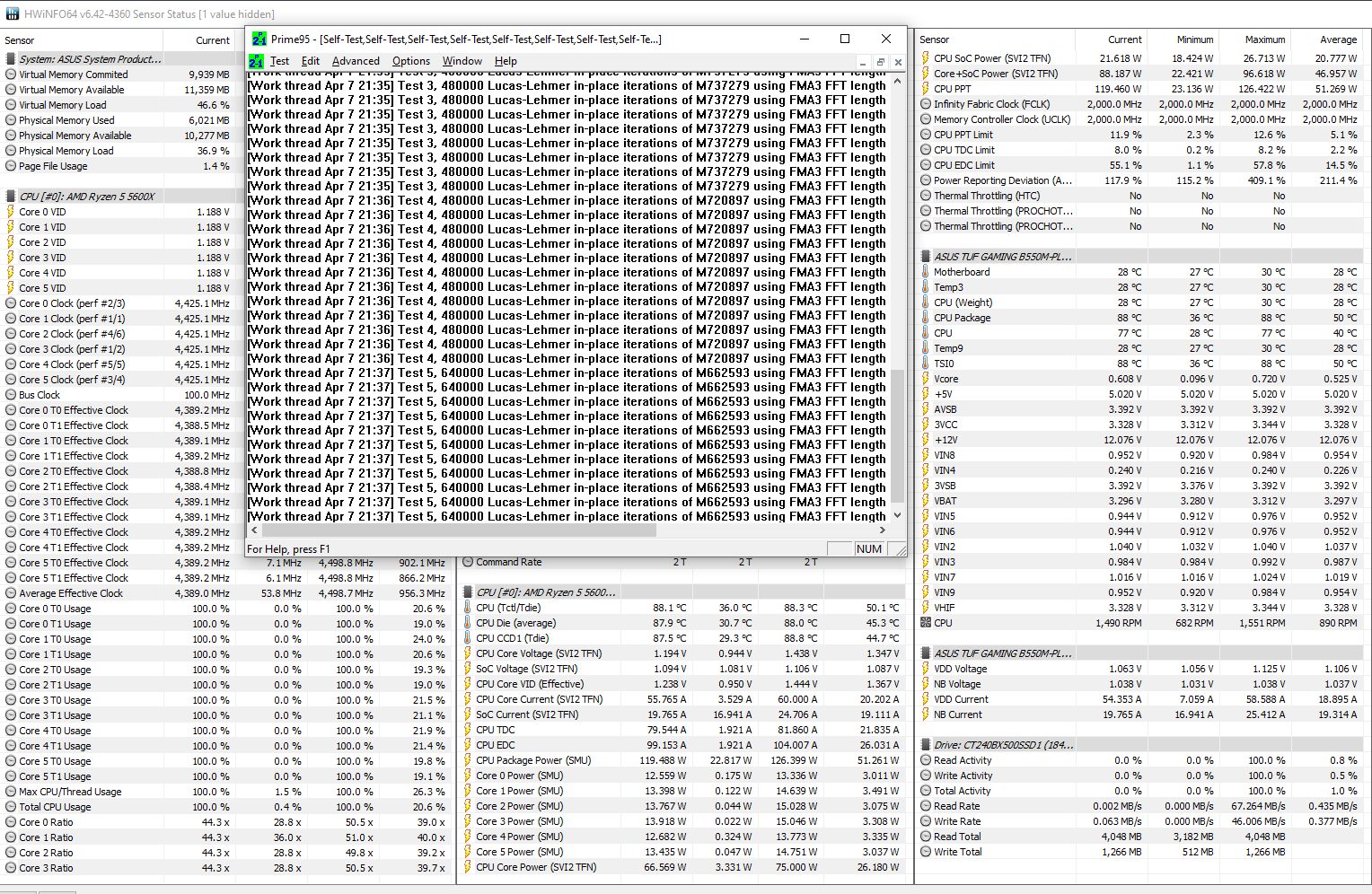Click the icon beside Thermal Throttling (HTC)
The image size is (1372, 894).
pyautogui.click(x=925, y=196)
